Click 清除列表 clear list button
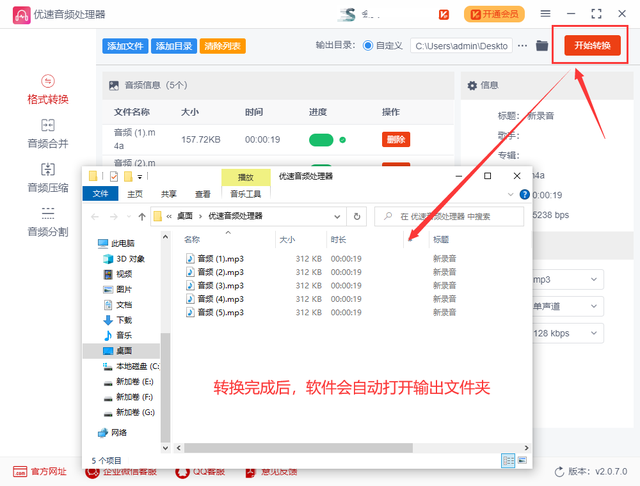Viewport: 640px width, 486px height. [222, 46]
